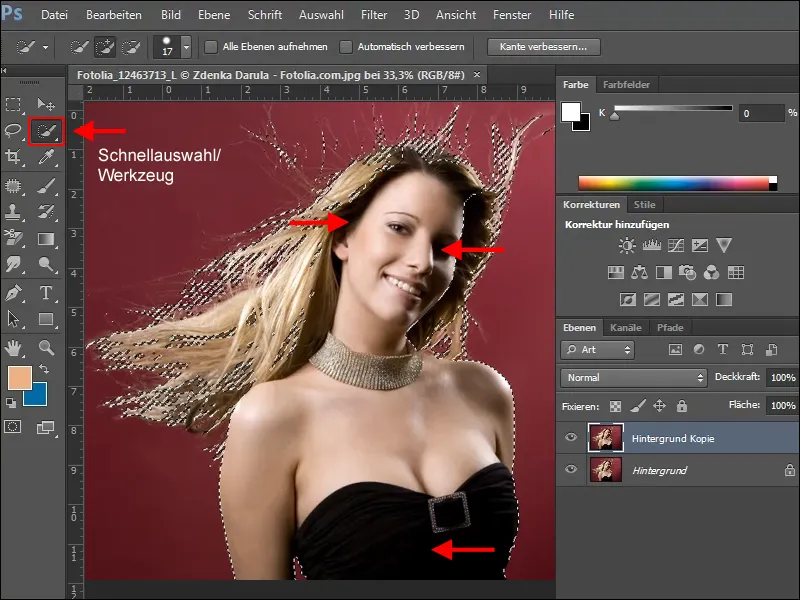Close the Fotolia document tab
This screenshot has width=800, height=600.
477,74
